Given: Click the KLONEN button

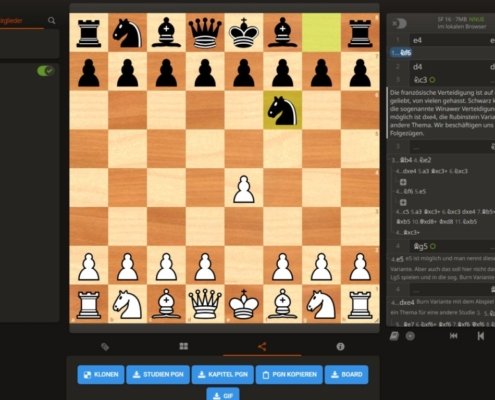Looking at the screenshot, I should click(101, 374).
